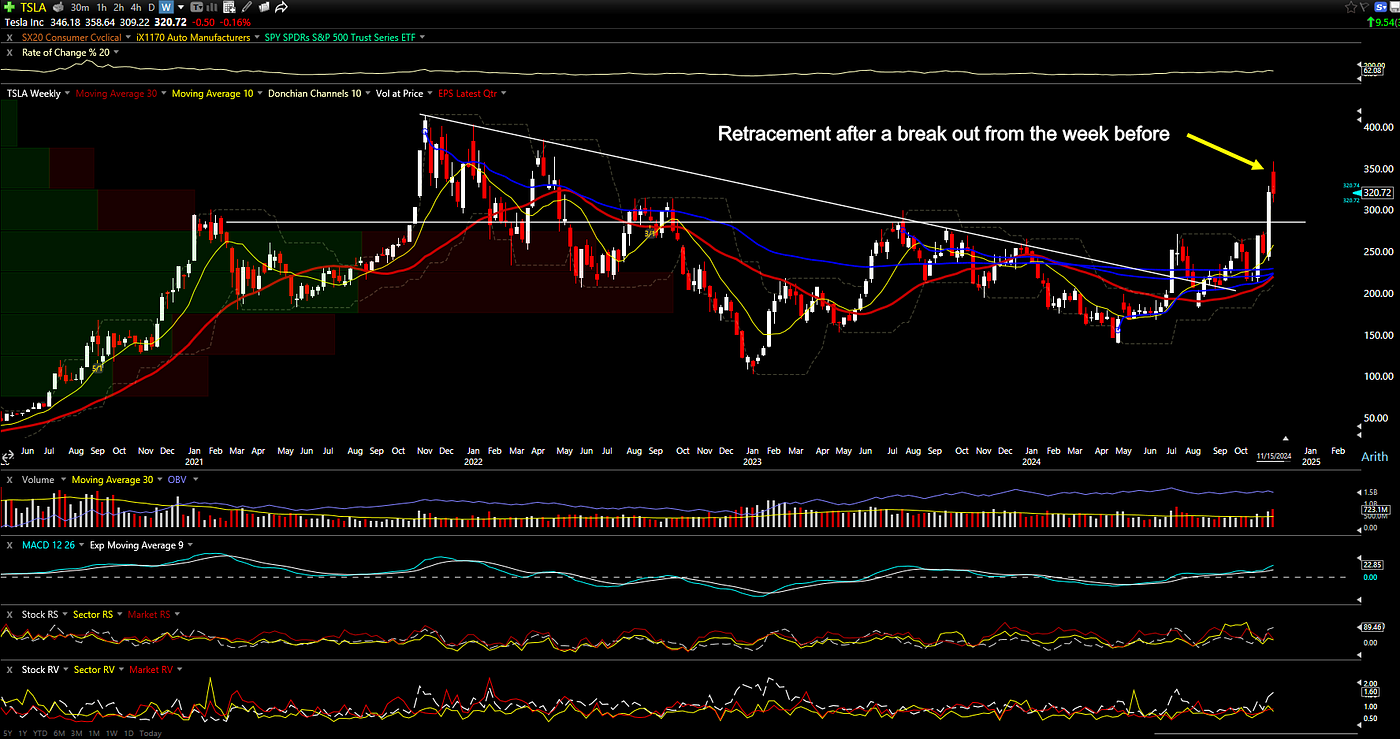This screenshot has width=1400, height=739.
Task: Jump to Today on the range bar
Action: pyautogui.click(x=151, y=733)
